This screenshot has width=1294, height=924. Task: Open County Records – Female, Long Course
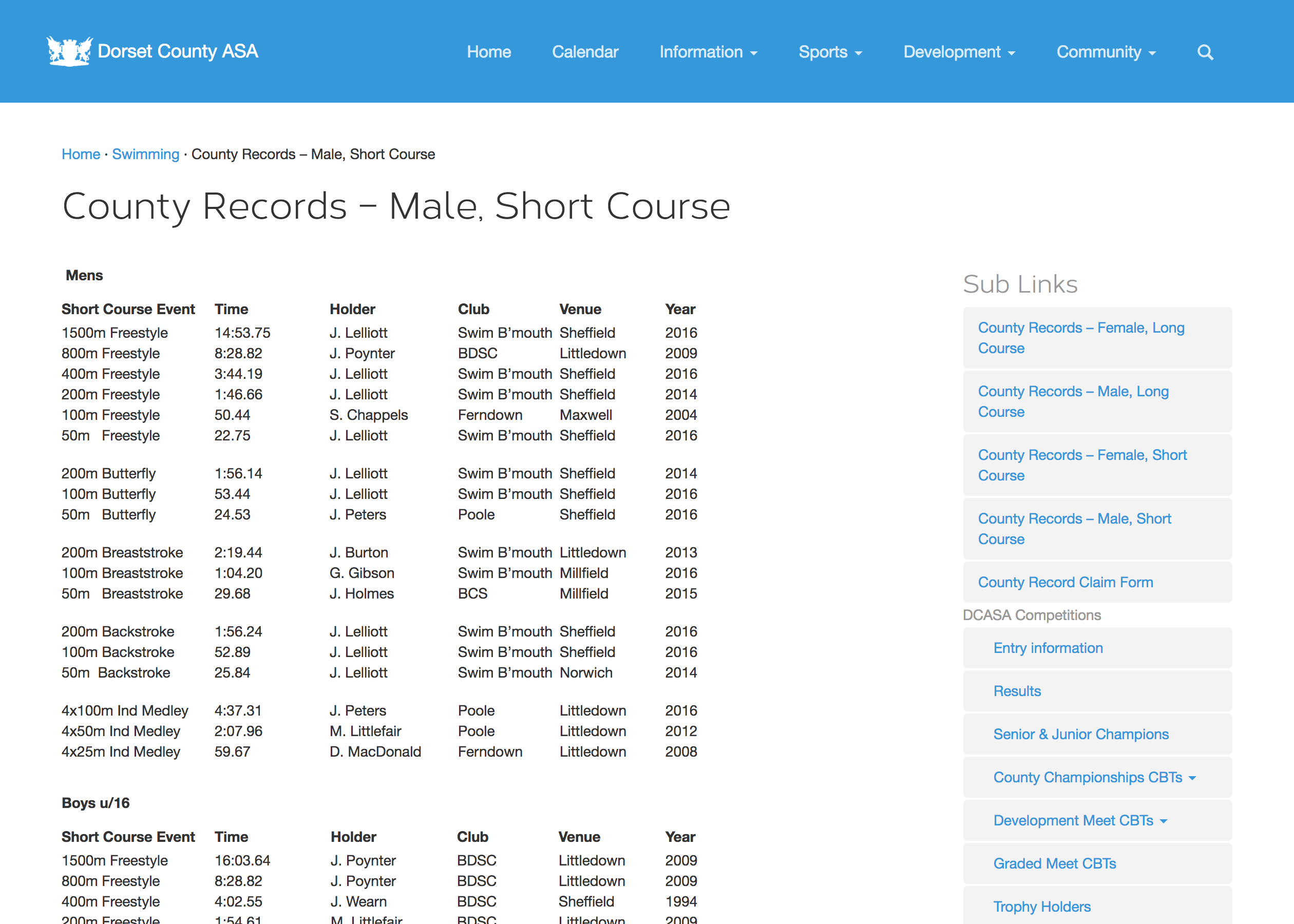tap(1097, 338)
